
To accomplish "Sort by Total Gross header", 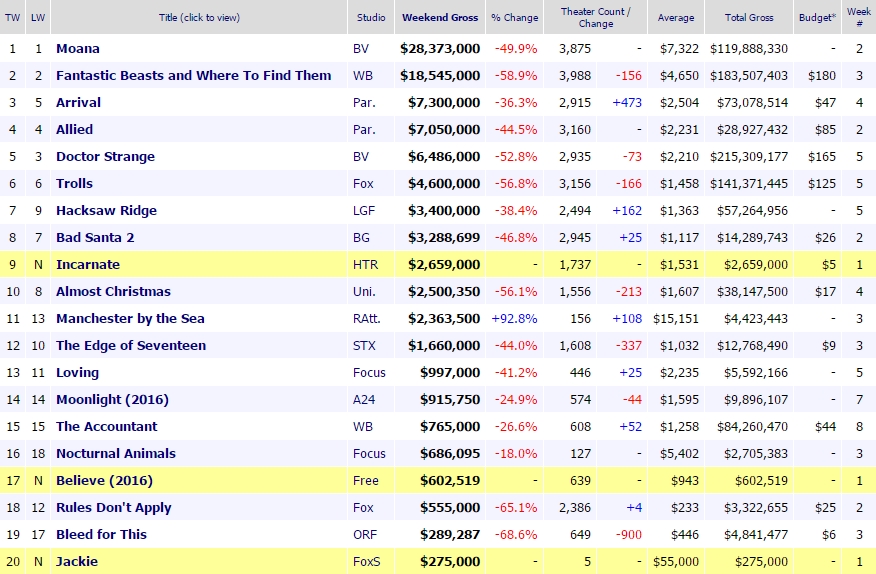I will pos(749,17).
